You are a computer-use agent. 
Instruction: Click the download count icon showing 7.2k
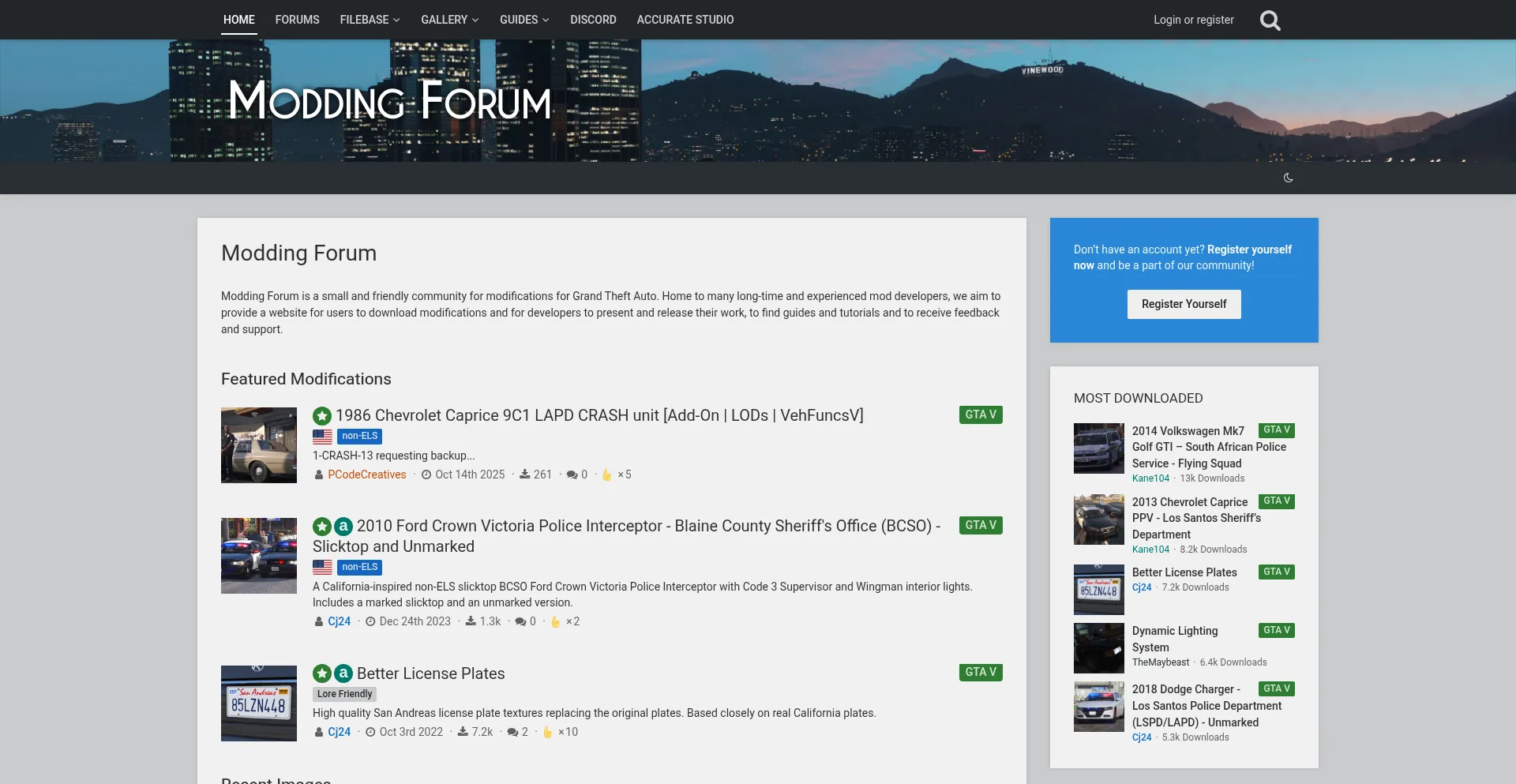[x=463, y=732]
